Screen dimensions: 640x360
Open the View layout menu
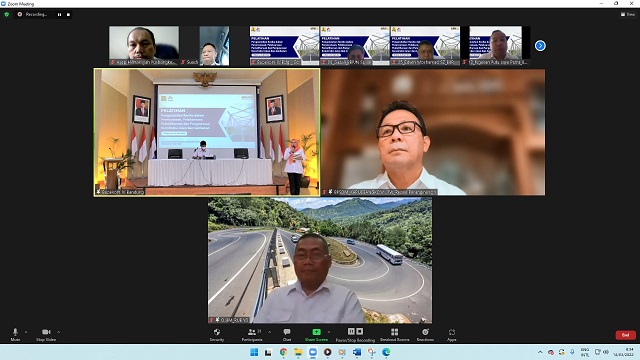(628, 14)
